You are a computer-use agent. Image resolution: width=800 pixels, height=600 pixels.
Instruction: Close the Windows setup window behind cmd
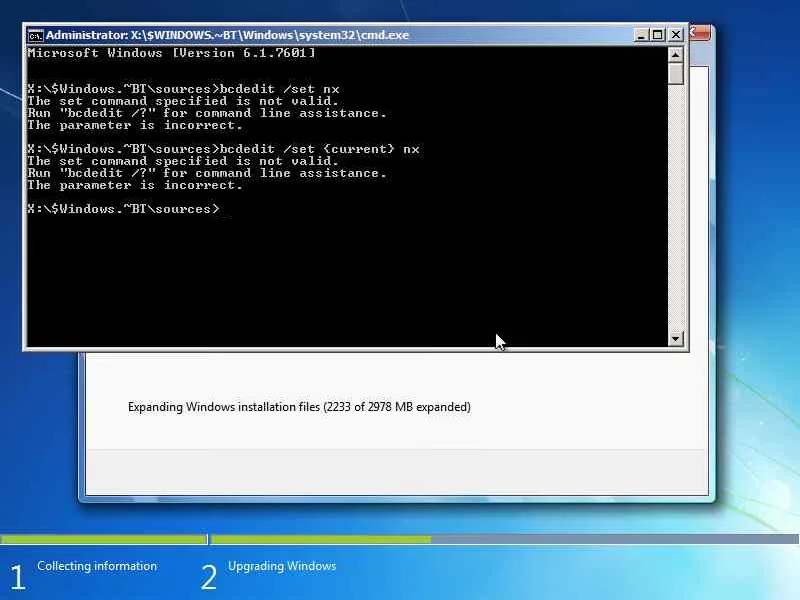701,34
